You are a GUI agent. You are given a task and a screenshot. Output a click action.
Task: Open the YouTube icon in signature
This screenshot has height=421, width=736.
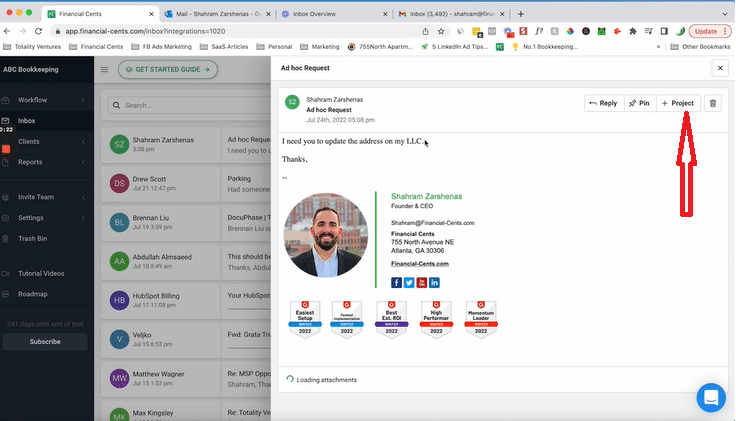coord(422,283)
